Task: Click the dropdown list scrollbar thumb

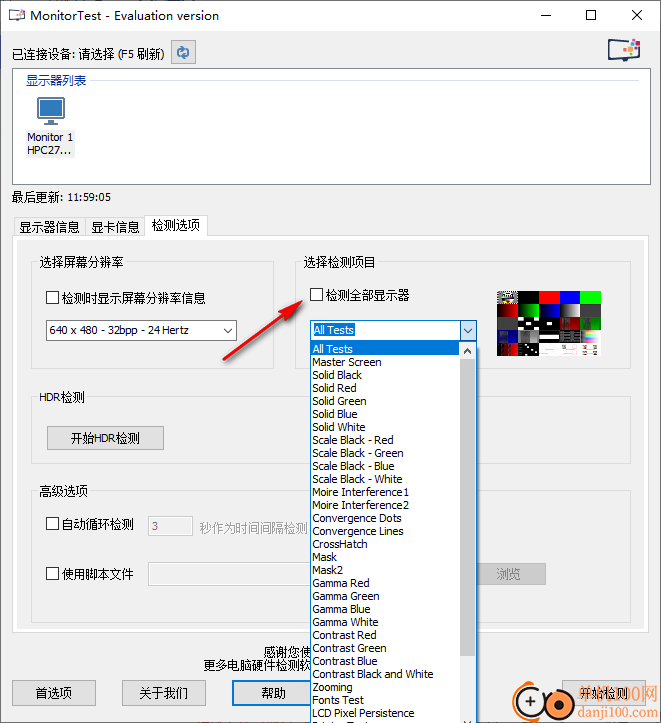Action: pyautogui.click(x=467, y=507)
